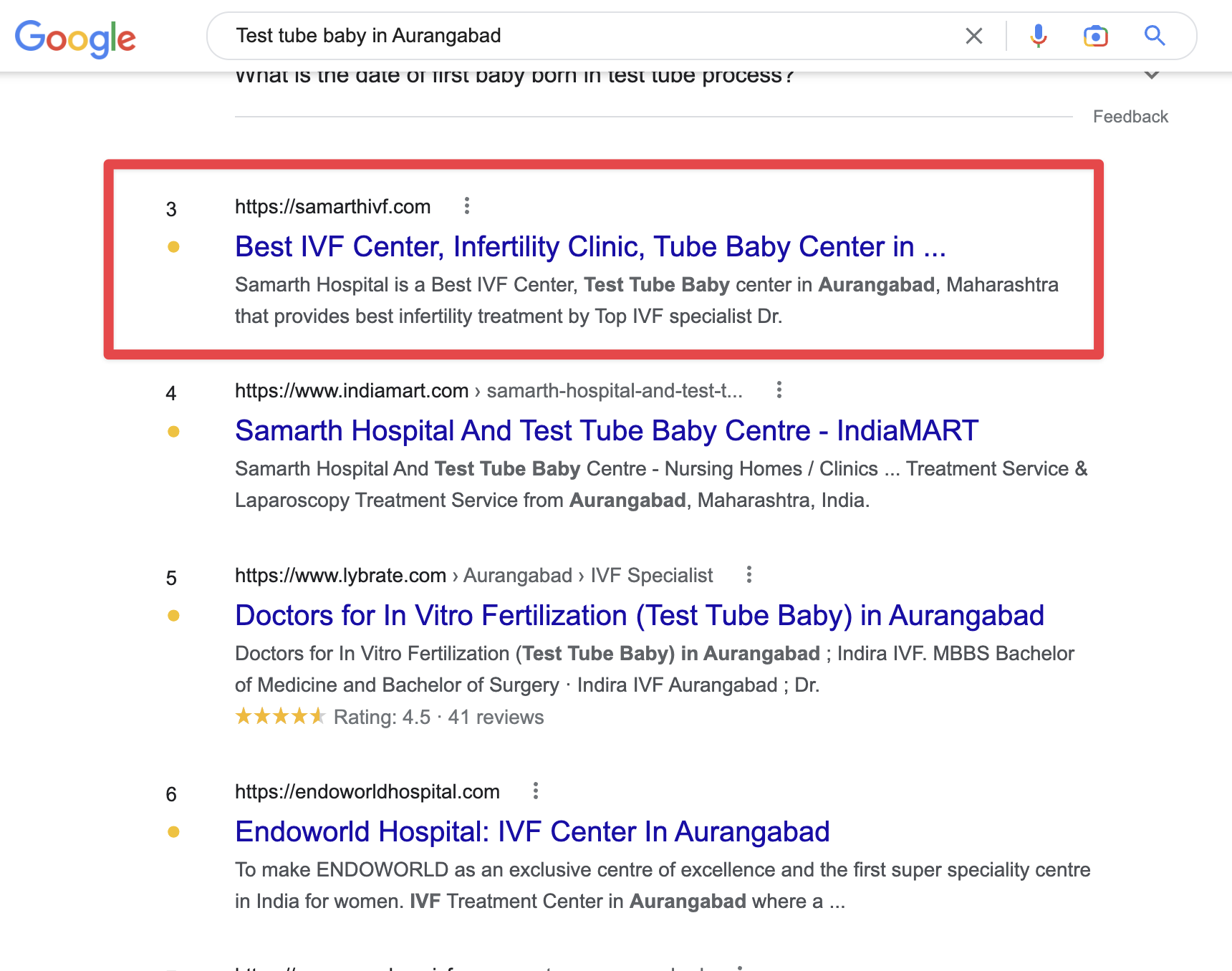Open three-dot menu for endoworldhospital result

click(536, 791)
